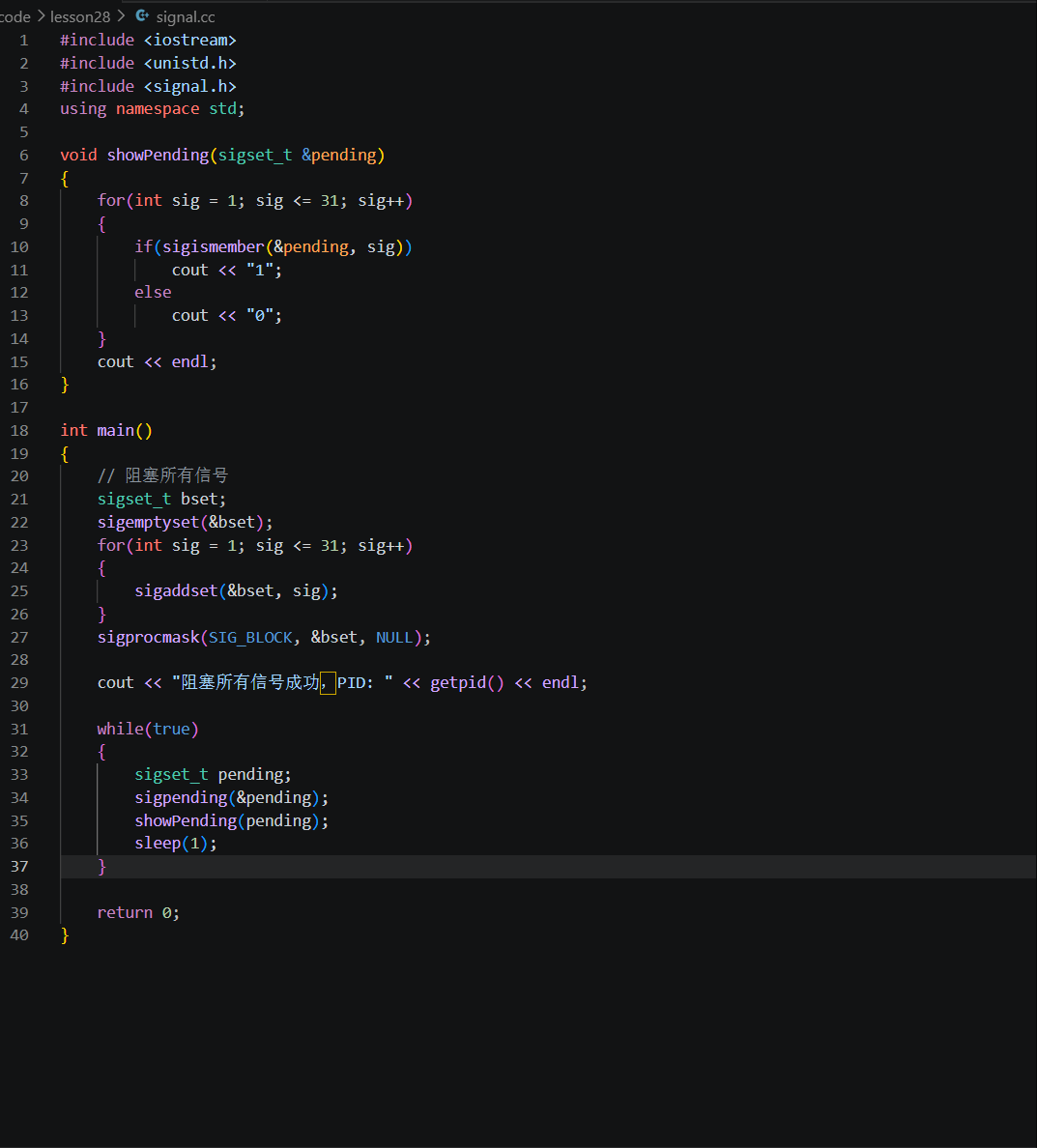The width and height of the screenshot is (1037, 1148).
Task: Click 'sigemptyset' call on line 22
Action: pos(149,522)
